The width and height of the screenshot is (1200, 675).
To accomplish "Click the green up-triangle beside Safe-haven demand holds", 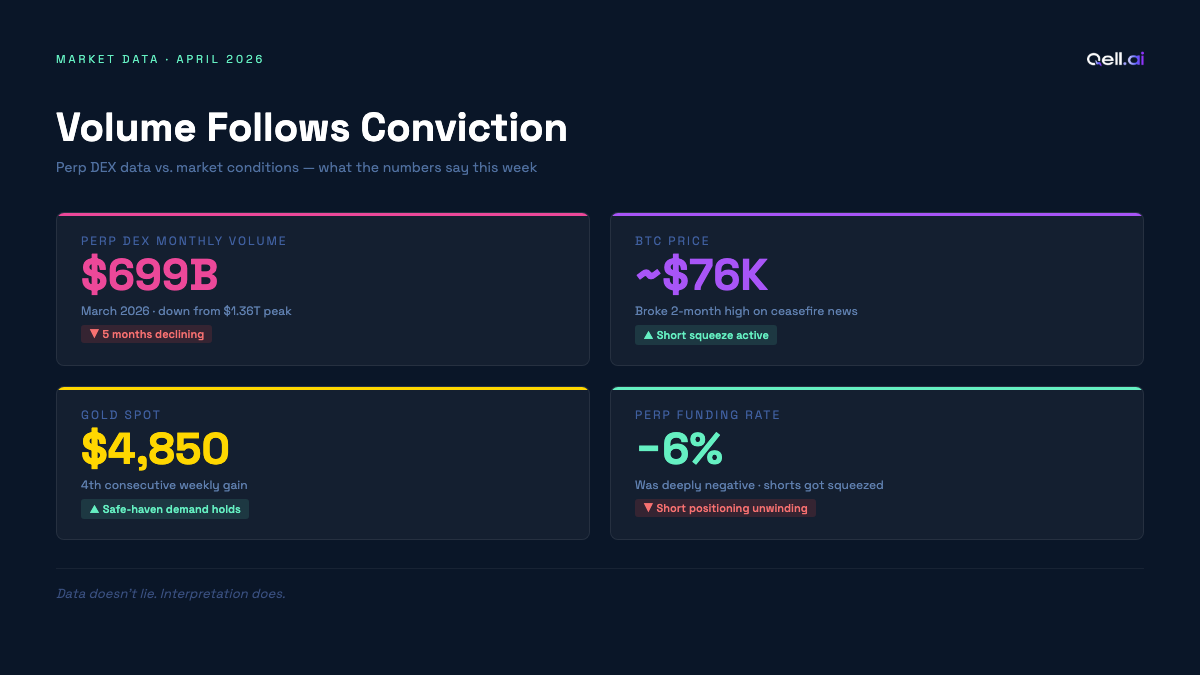I will click(x=94, y=509).
